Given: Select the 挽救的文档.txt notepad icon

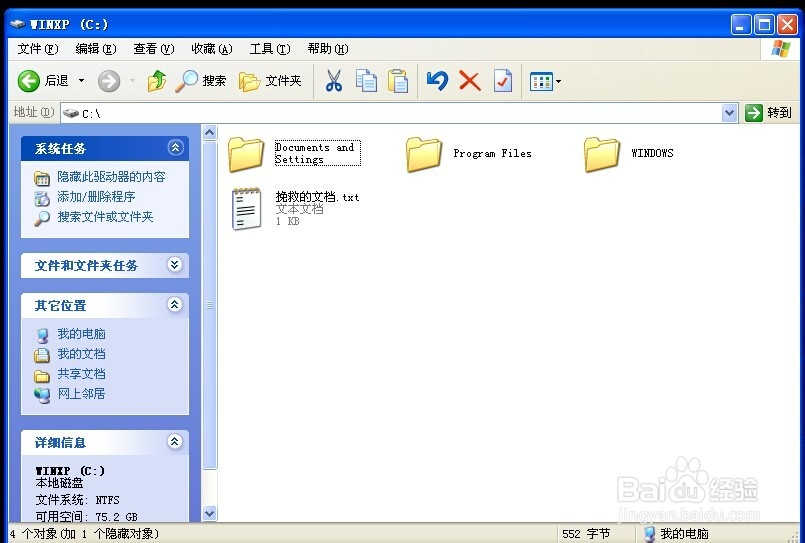Looking at the screenshot, I should tap(246, 208).
